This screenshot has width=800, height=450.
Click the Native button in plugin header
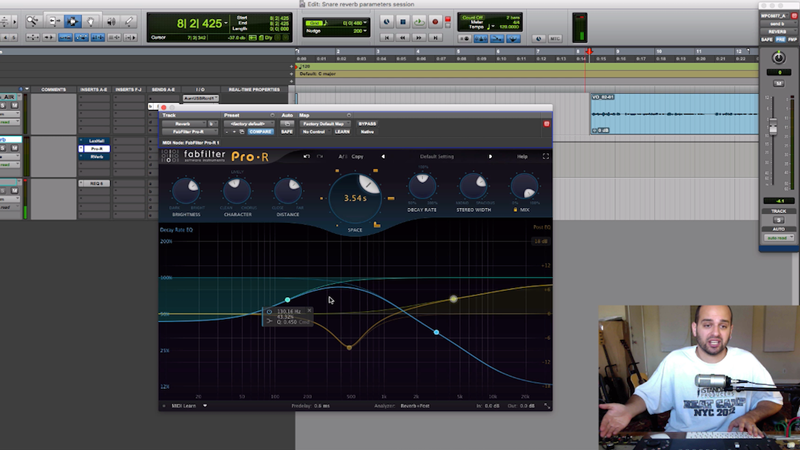tap(367, 132)
